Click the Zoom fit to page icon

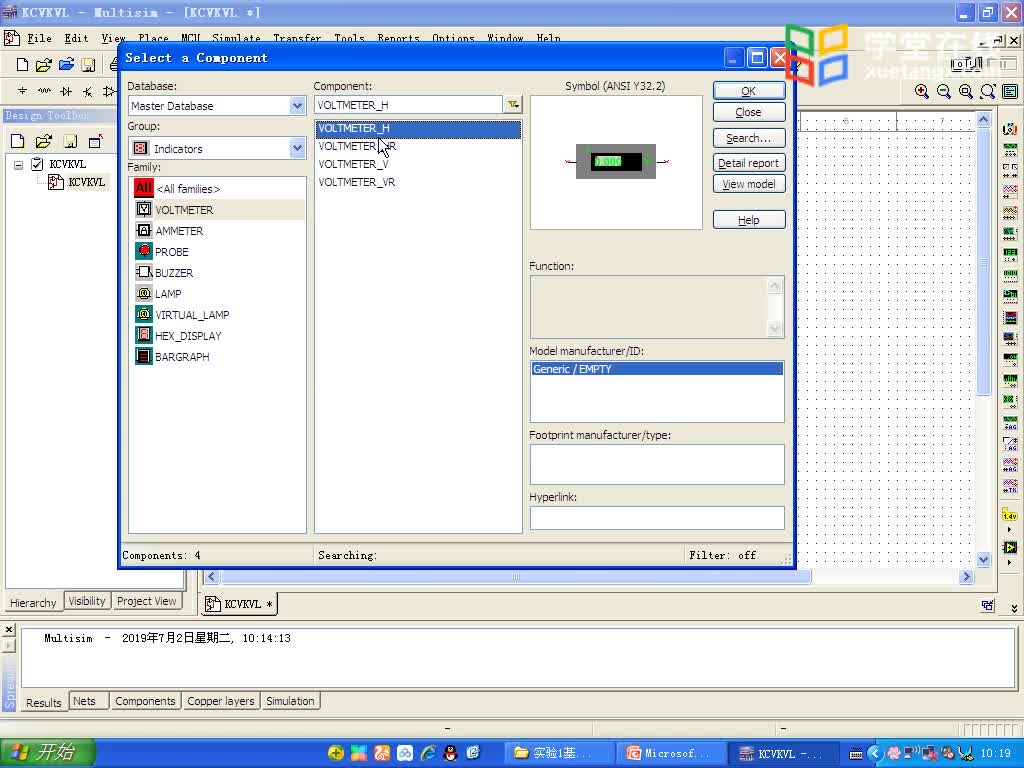pos(988,91)
